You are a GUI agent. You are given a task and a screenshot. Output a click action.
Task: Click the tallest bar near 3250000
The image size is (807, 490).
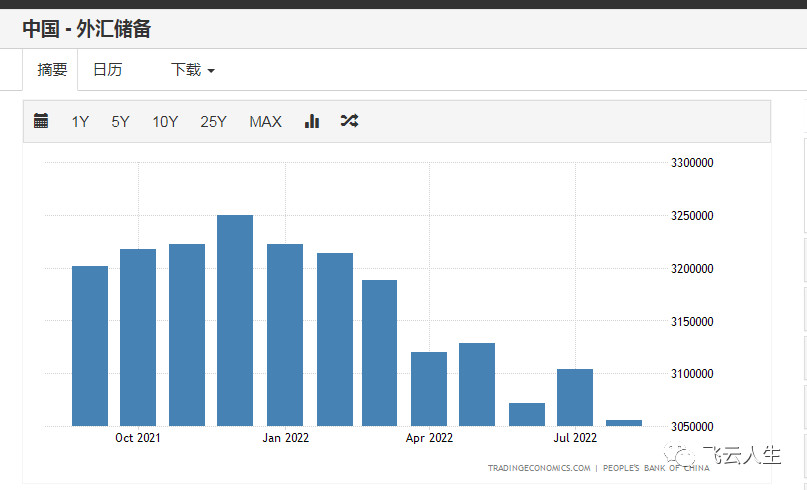pyautogui.click(x=235, y=321)
